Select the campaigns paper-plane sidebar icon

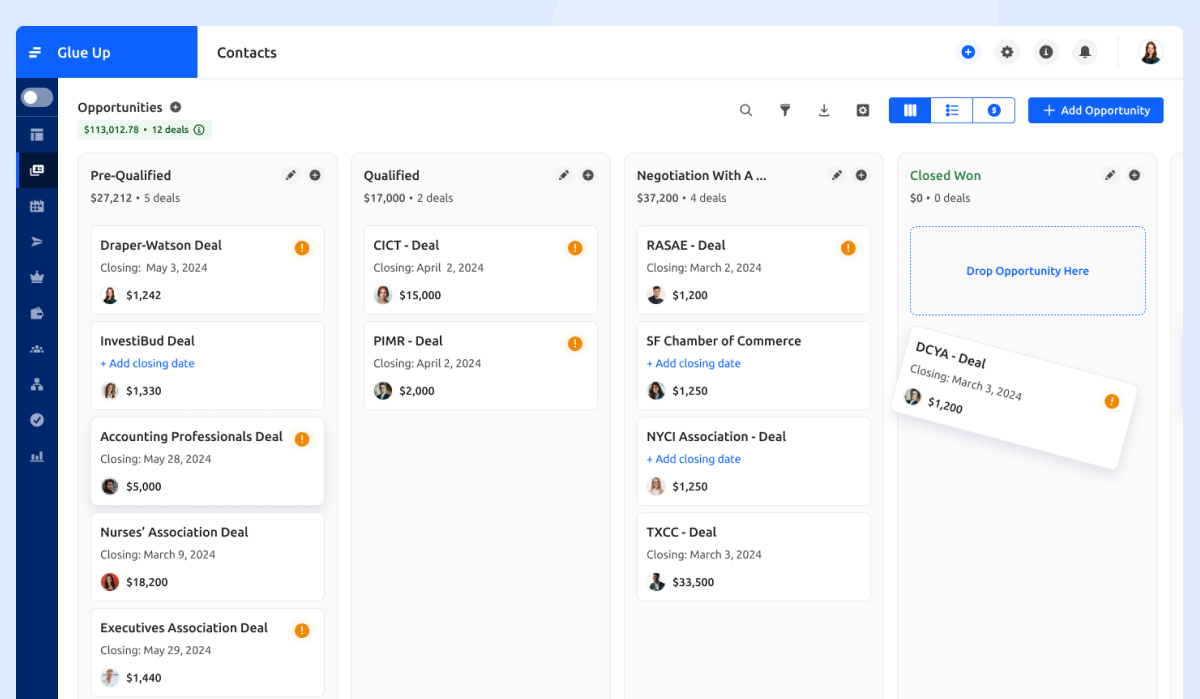pyautogui.click(x=37, y=241)
